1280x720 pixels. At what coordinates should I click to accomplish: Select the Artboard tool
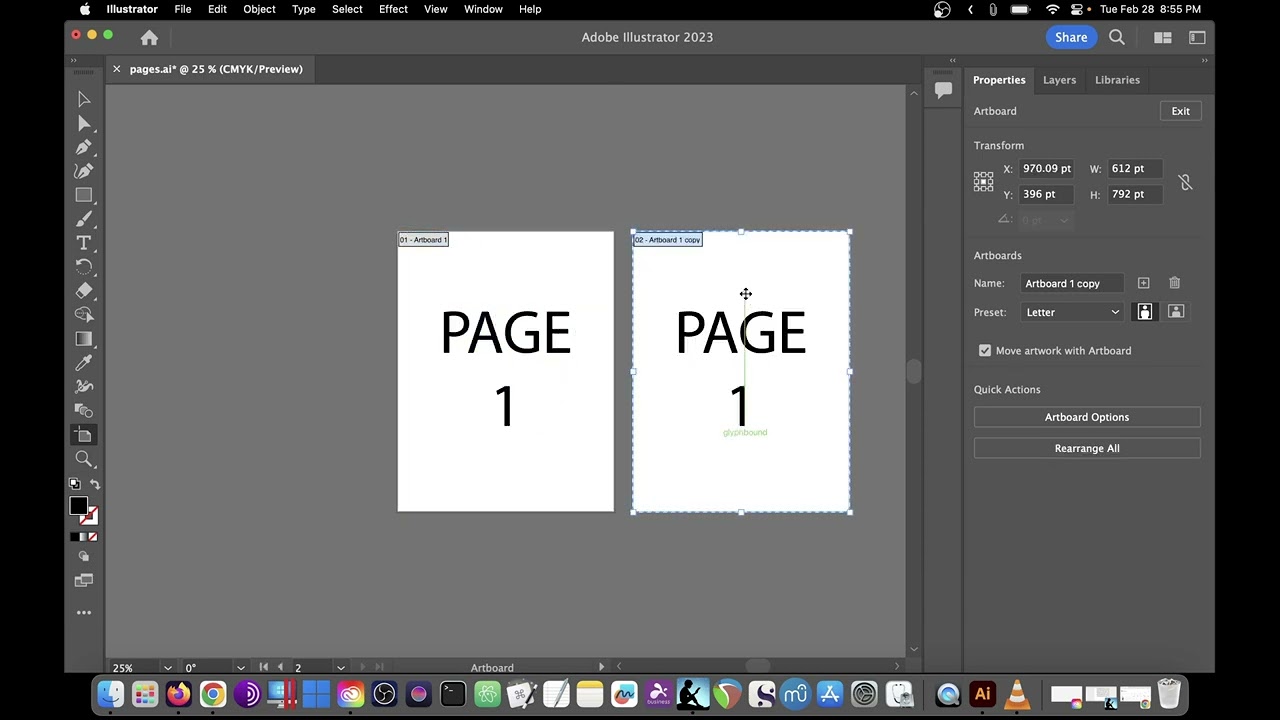tap(84, 435)
